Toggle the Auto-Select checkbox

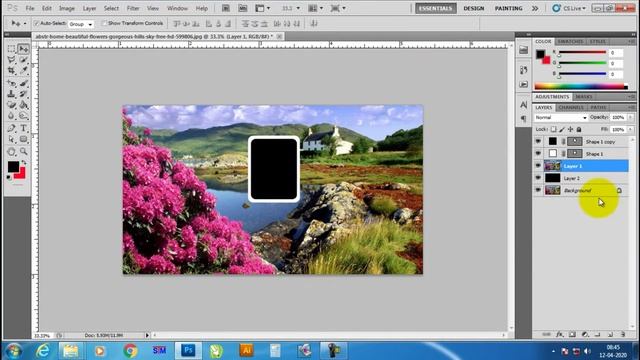(x=36, y=24)
